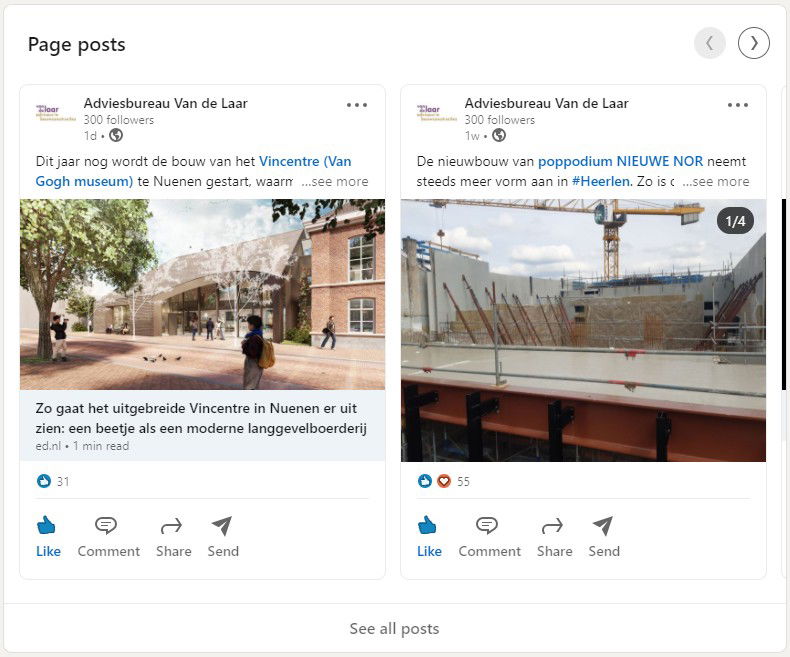The width and height of the screenshot is (790, 657).
Task: Open the Vincentre building rendering image
Action: [x=203, y=294]
